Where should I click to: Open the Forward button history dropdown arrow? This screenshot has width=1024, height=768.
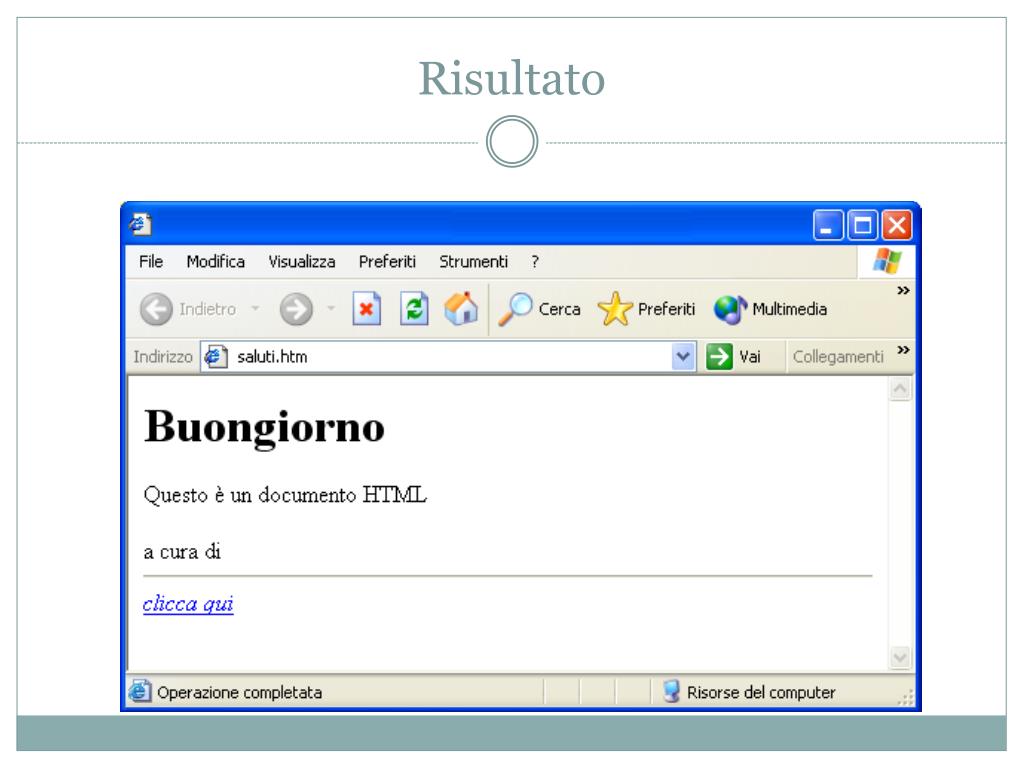[x=330, y=309]
